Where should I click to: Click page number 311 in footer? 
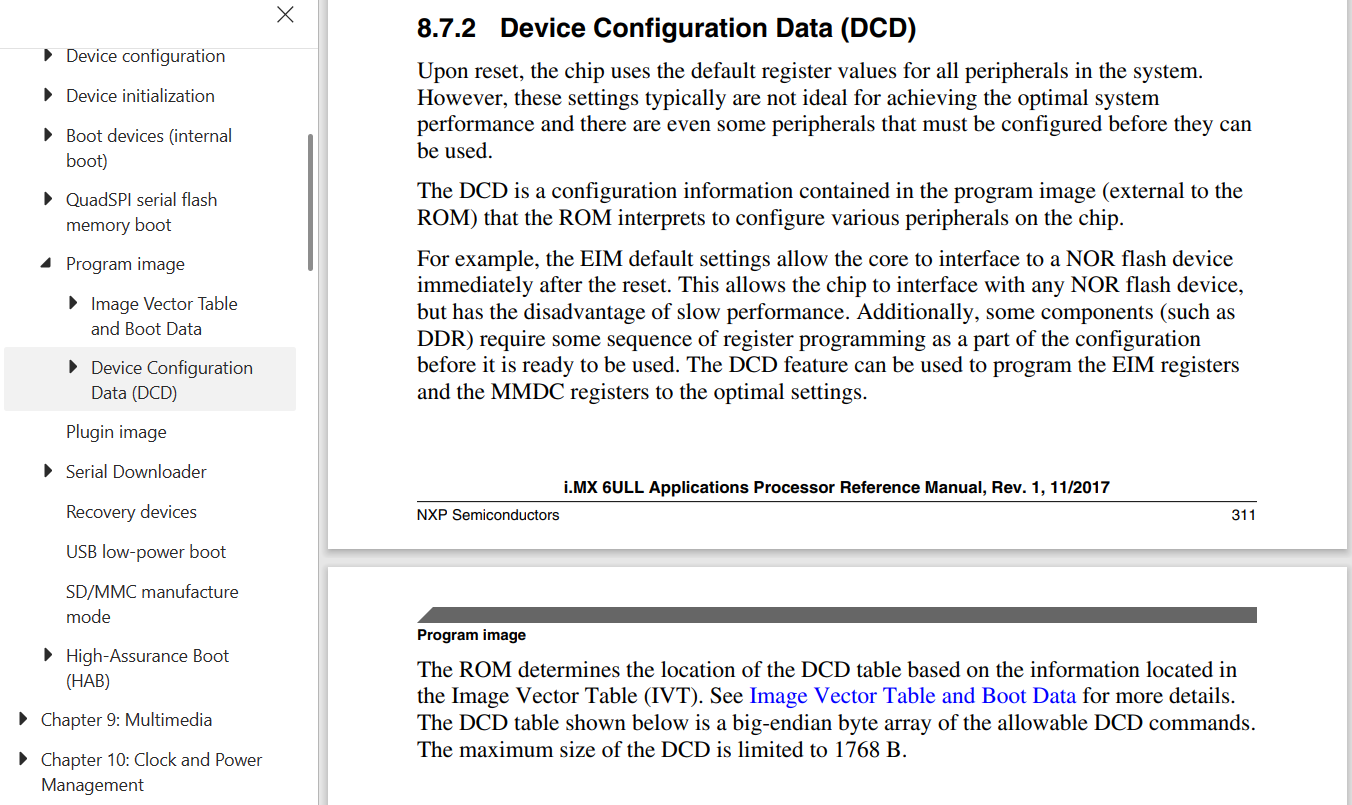click(1243, 515)
